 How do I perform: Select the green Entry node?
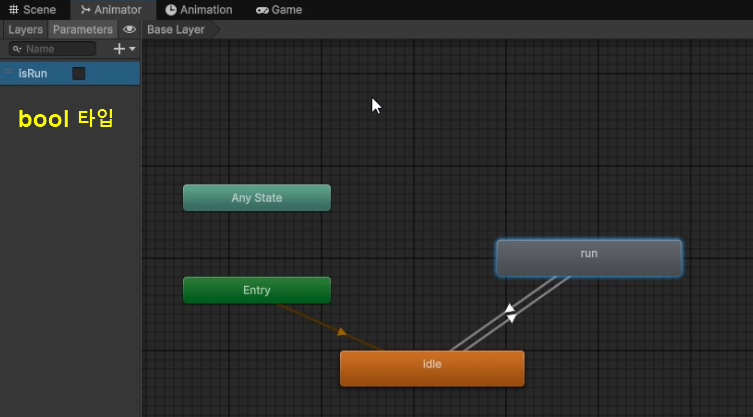pyautogui.click(x=256, y=290)
